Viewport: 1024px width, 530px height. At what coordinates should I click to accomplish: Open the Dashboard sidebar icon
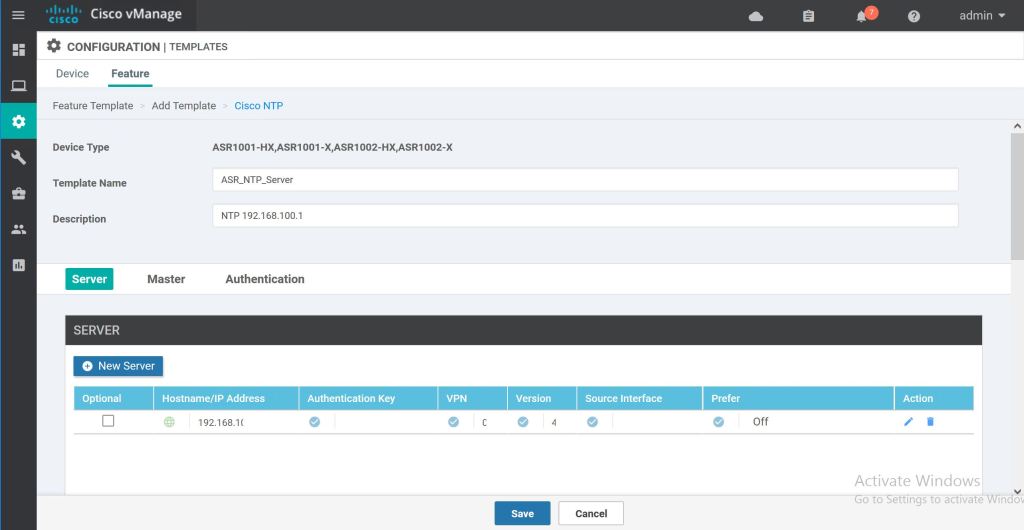18,50
